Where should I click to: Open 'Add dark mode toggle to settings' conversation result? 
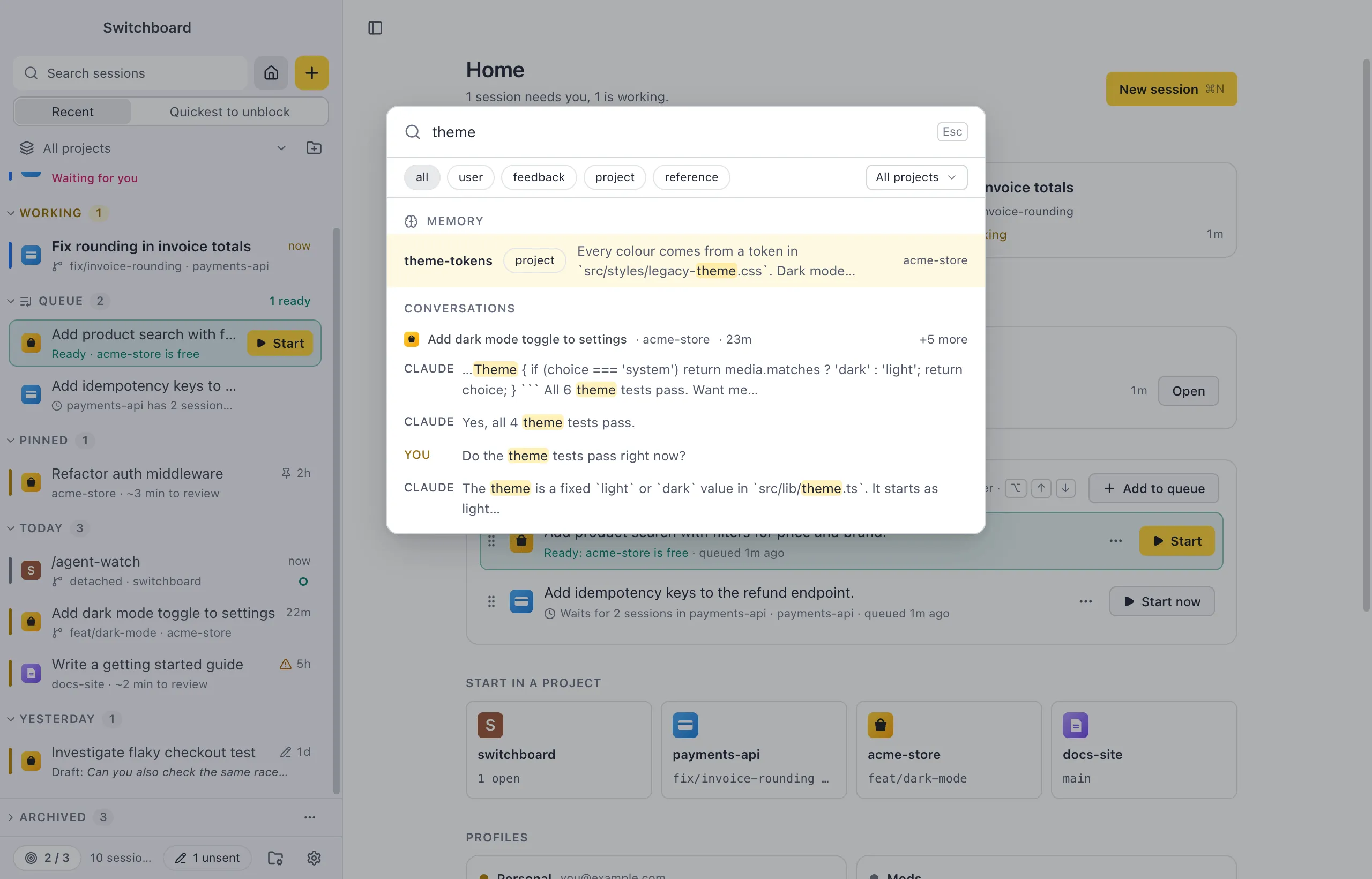click(685, 339)
